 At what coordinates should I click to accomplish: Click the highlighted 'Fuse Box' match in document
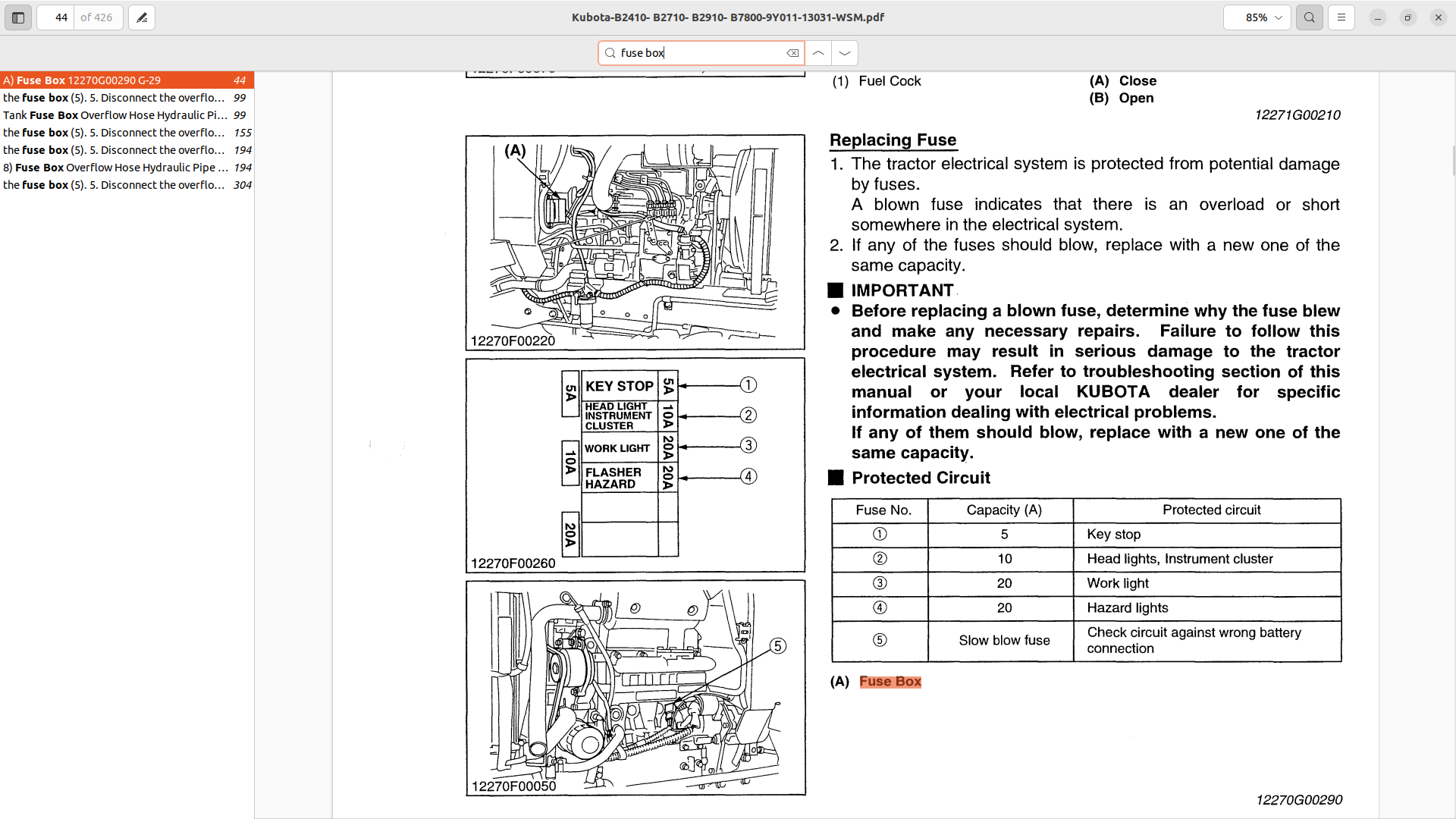[x=890, y=681]
